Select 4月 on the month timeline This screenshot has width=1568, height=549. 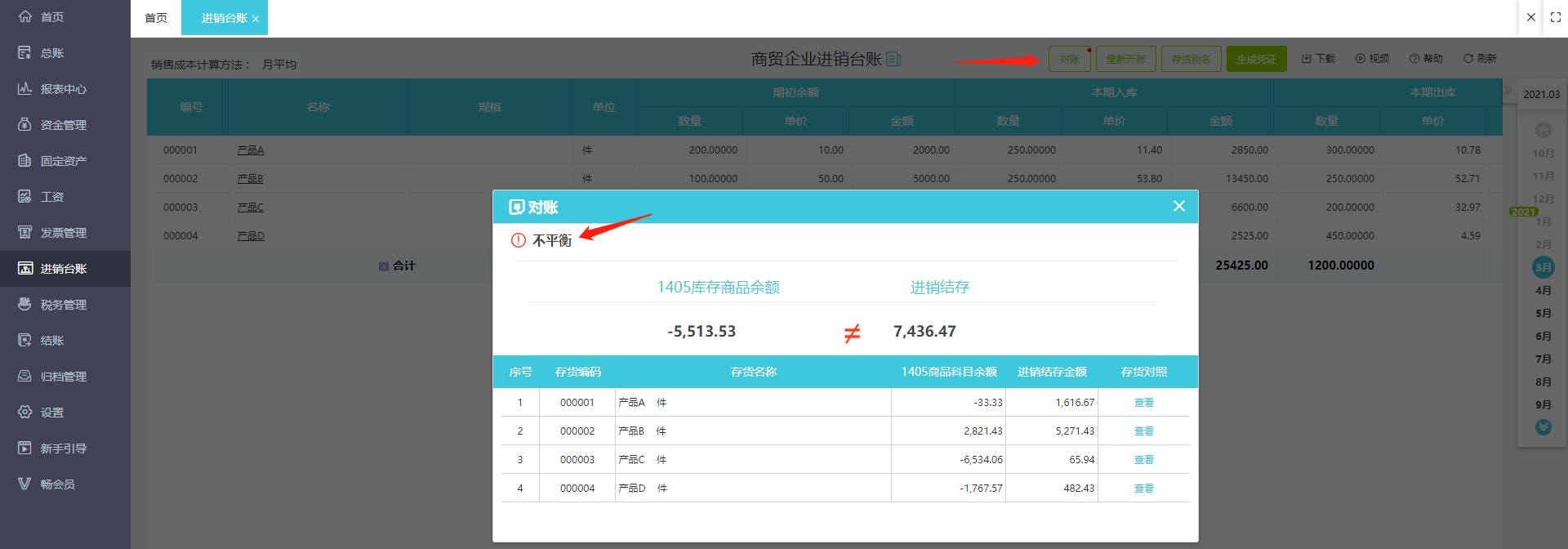(1543, 290)
